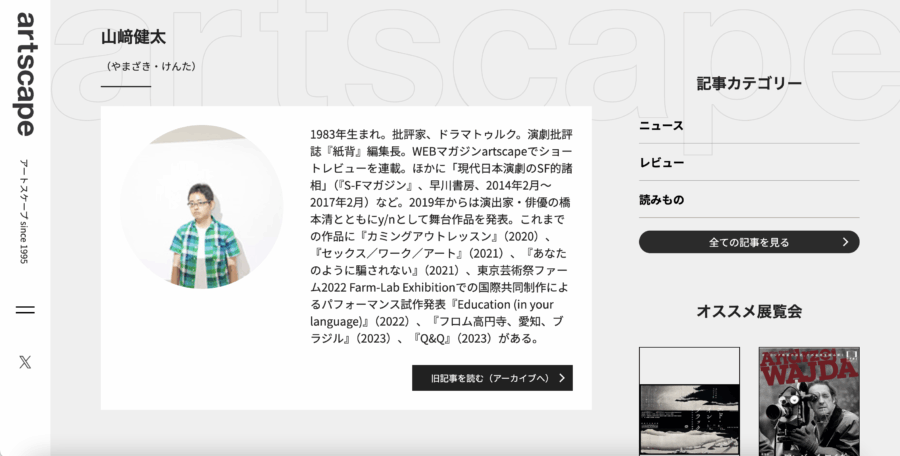The width and height of the screenshot is (900, 456).
Task: Open the 読みもの category
Action: tap(749, 200)
